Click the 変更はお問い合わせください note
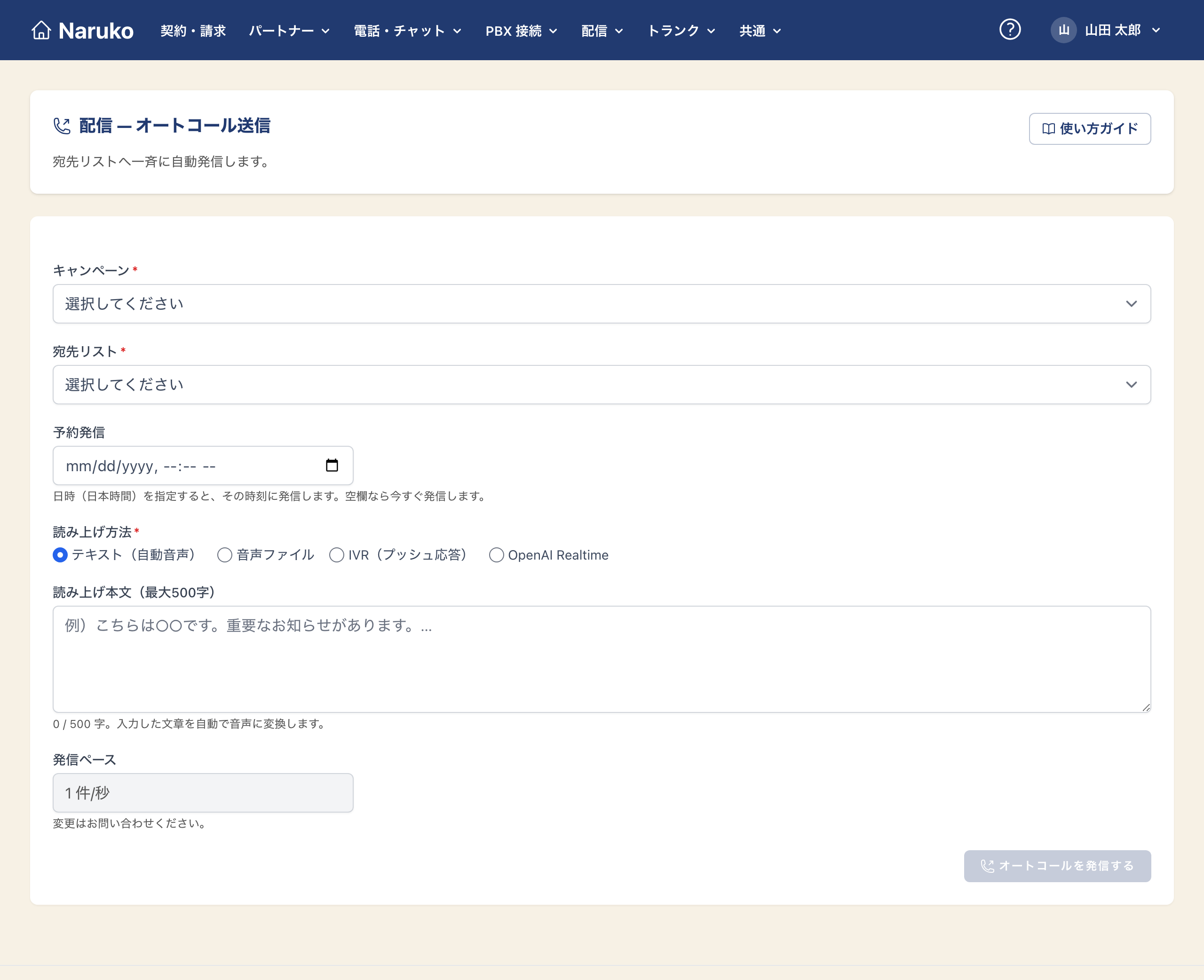 (130, 823)
